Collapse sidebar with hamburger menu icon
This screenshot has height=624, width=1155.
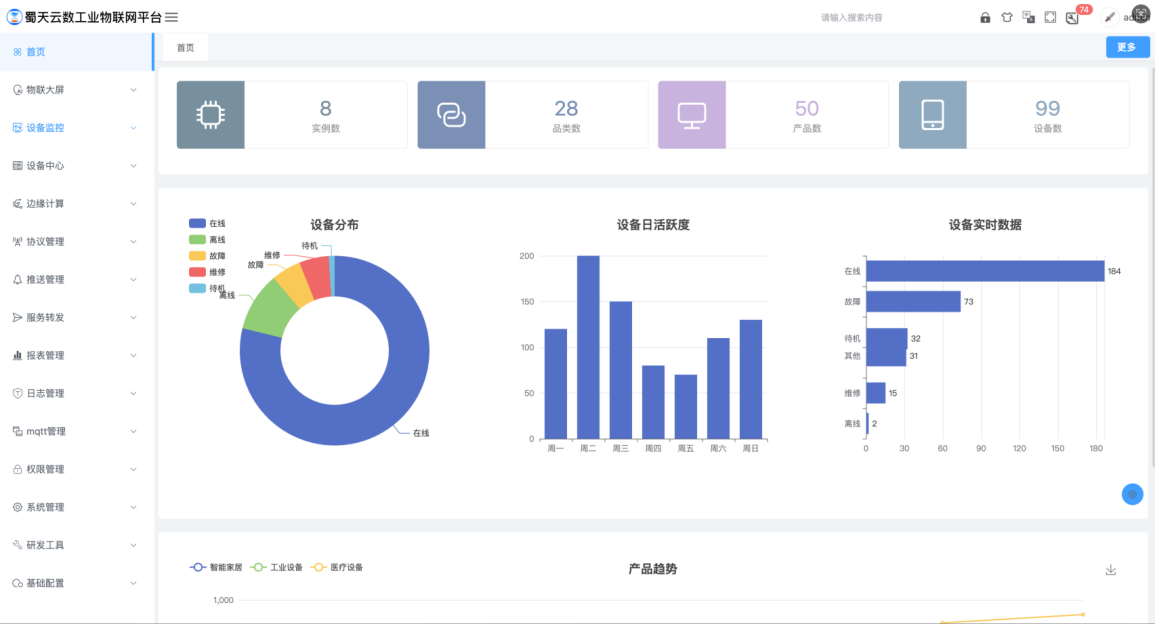[172, 17]
